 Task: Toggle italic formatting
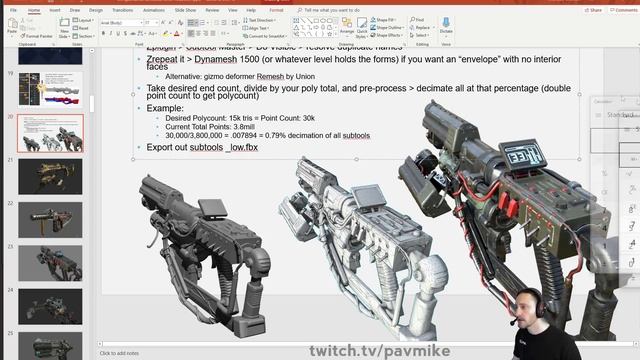[x=111, y=33]
